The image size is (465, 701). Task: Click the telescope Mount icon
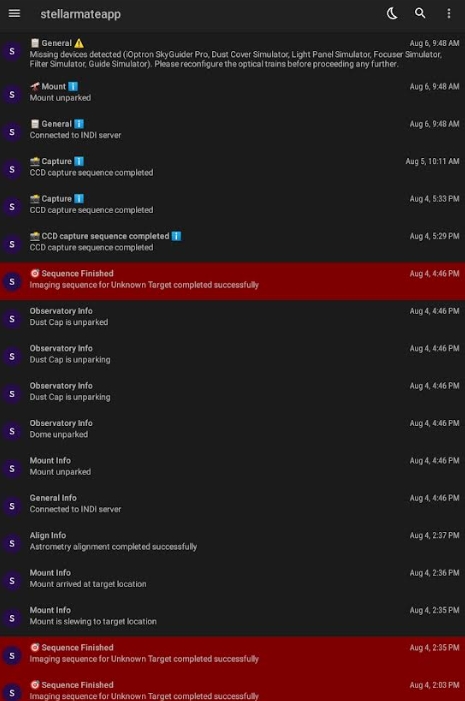35,86
